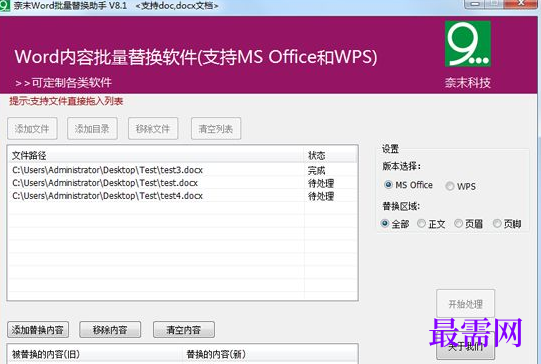
Task: Select the test4.docx file row
Action: pos(183,196)
